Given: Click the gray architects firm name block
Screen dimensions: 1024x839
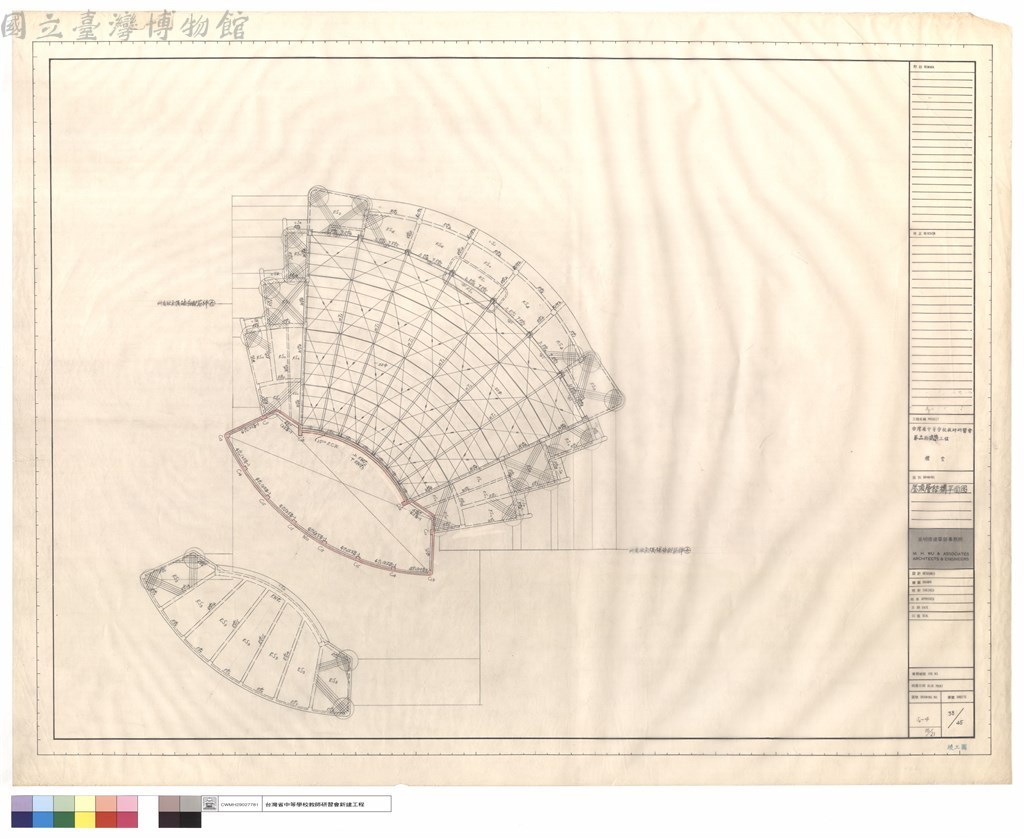Looking at the screenshot, I should pyautogui.click(x=941, y=548).
